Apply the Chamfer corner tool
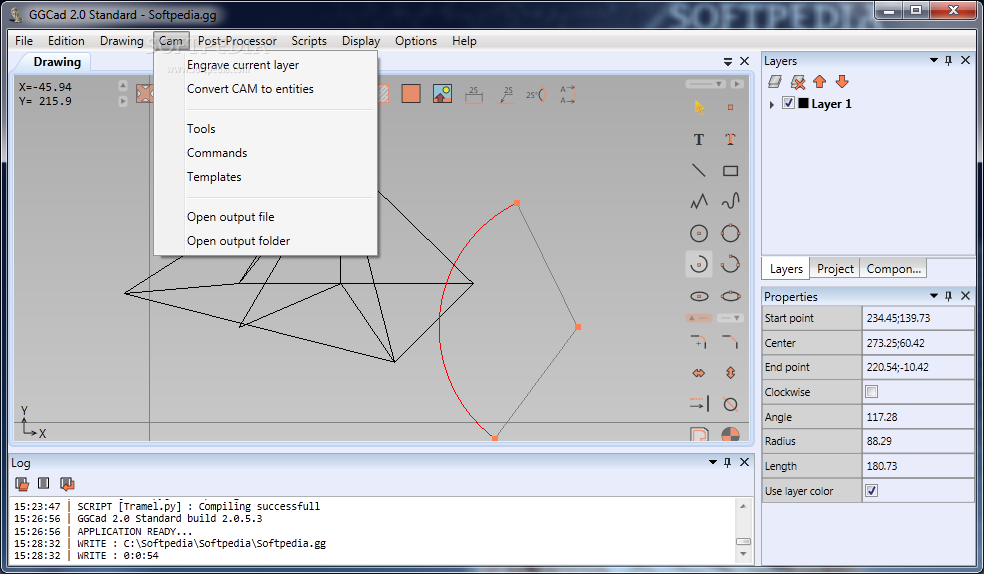984x574 pixels. 730,342
